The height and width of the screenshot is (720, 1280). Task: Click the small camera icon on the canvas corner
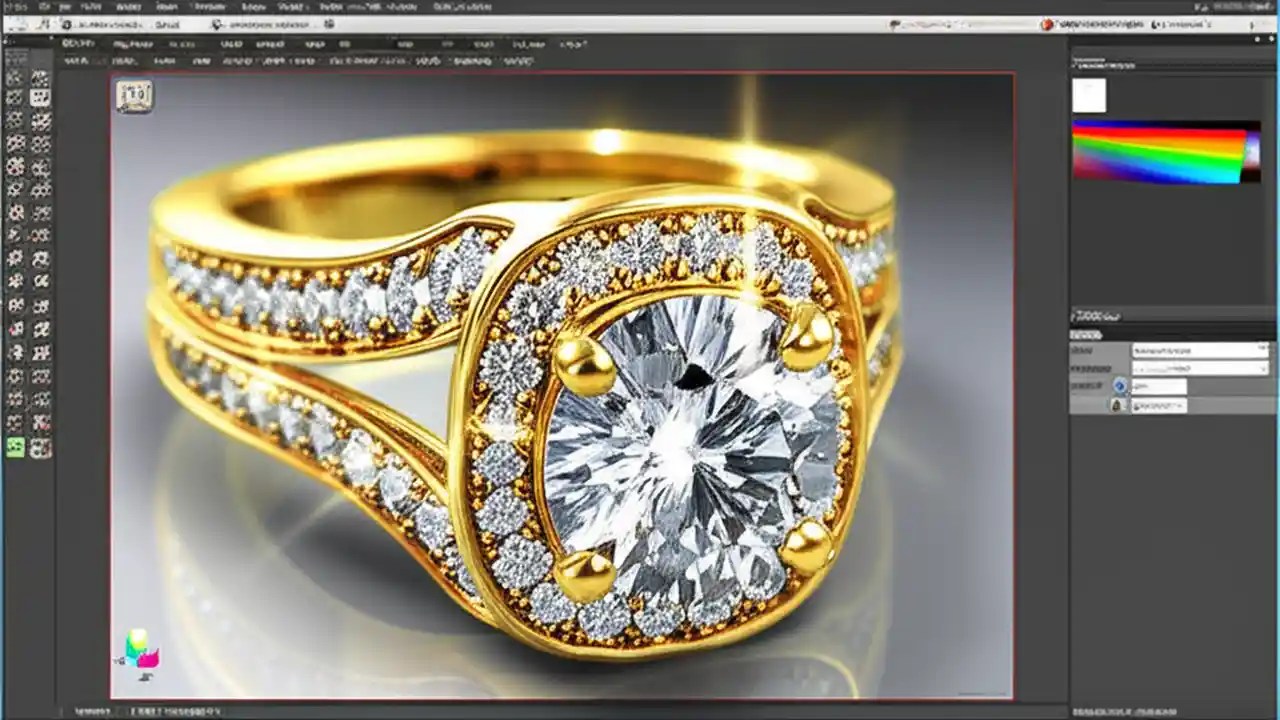click(x=134, y=95)
